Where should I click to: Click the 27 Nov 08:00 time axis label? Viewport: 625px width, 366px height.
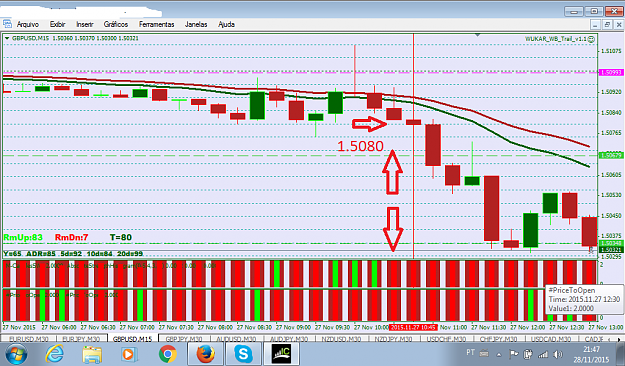(x=215, y=327)
